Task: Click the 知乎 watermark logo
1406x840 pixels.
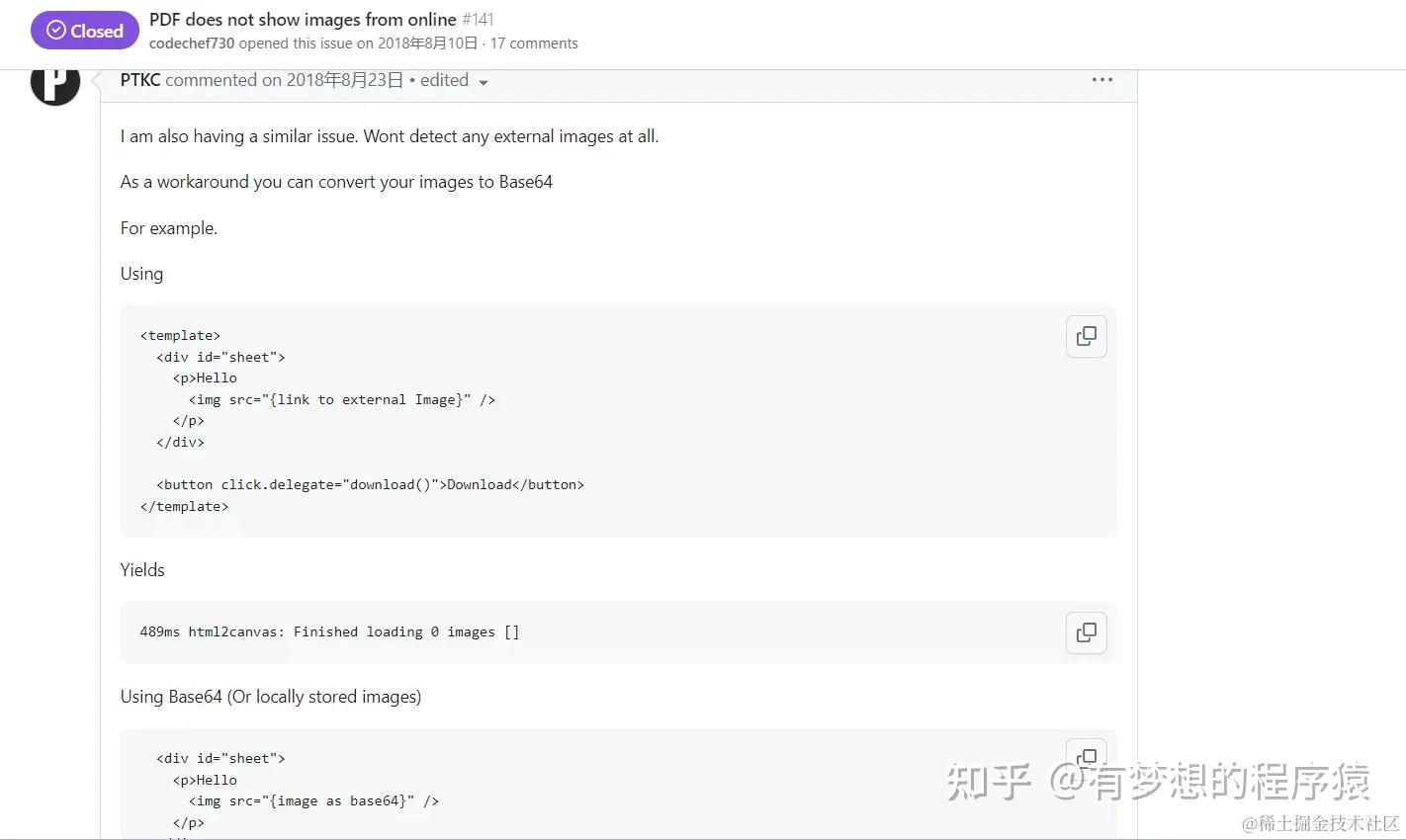Action: point(989,782)
